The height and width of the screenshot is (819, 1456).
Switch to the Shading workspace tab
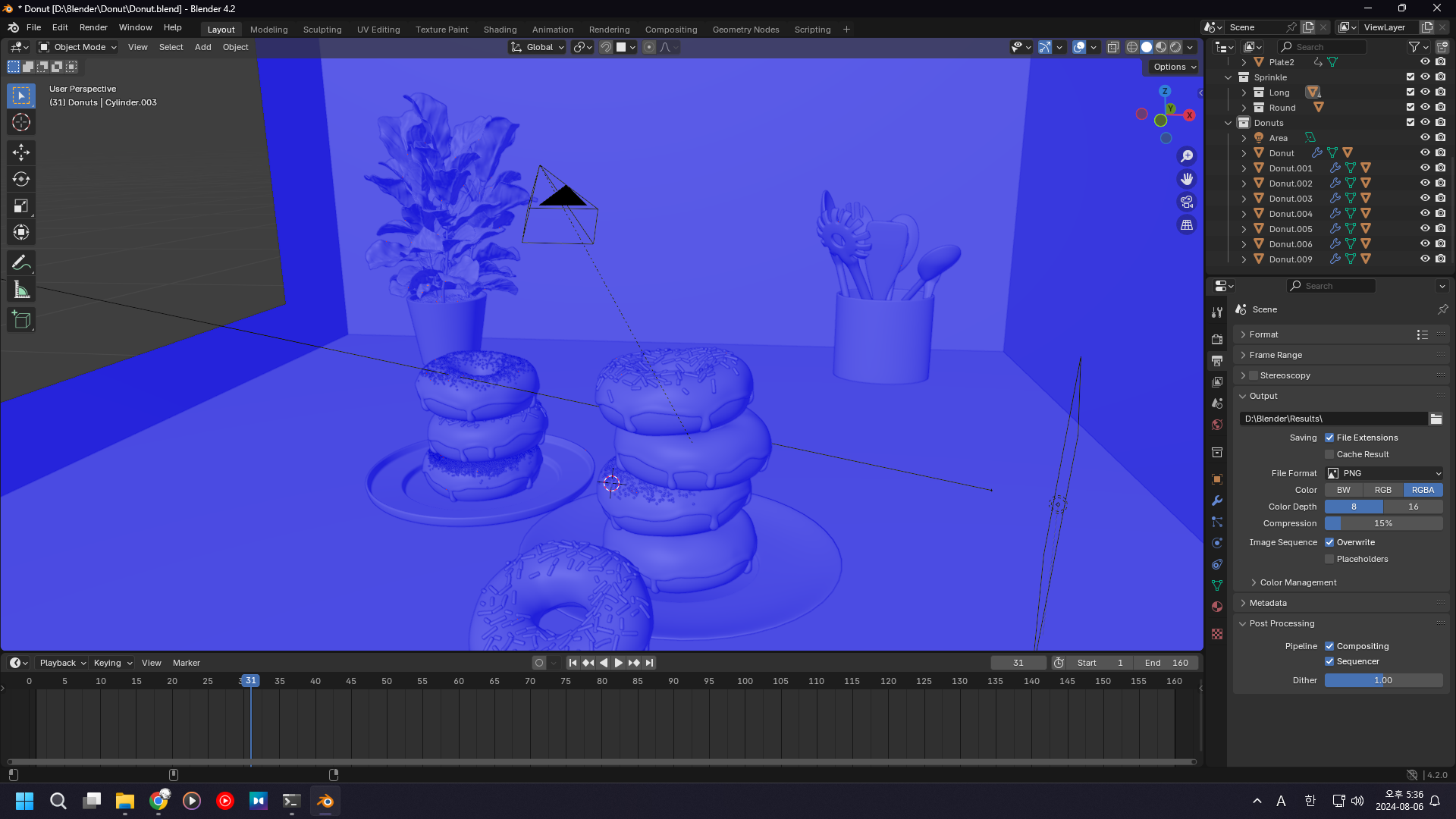tap(500, 30)
